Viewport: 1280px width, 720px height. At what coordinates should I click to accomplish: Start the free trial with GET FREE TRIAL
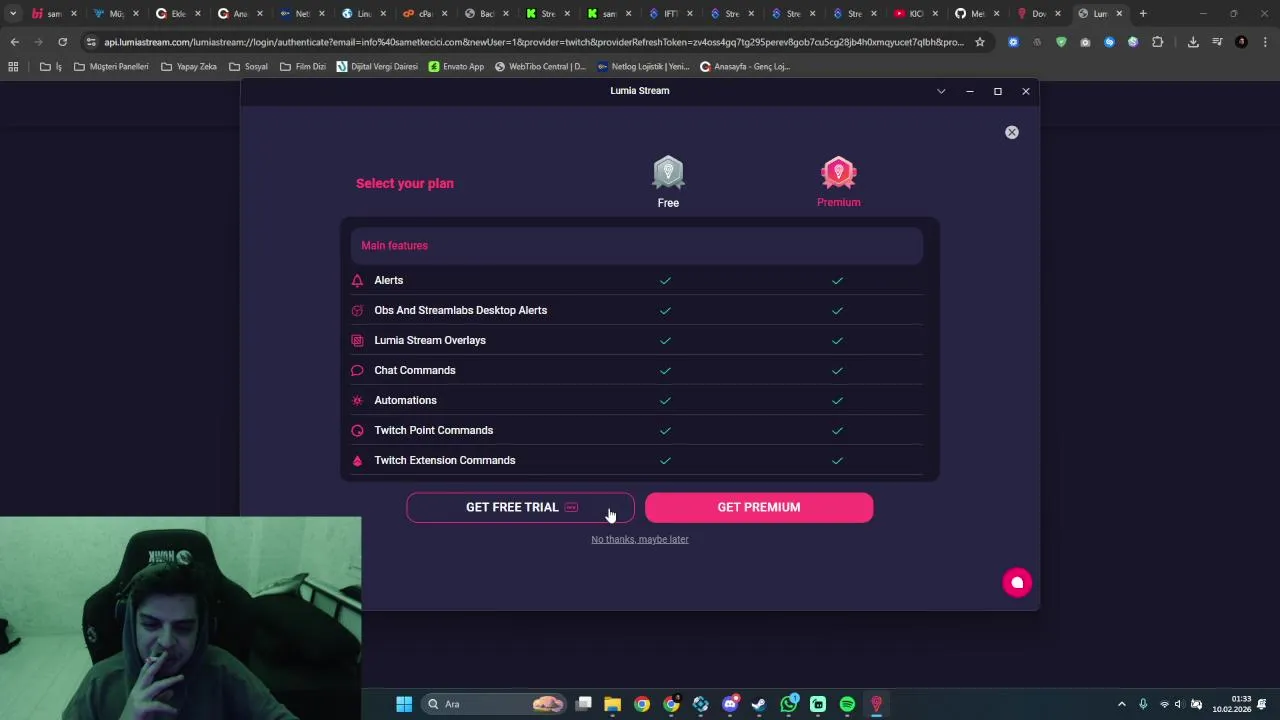520,507
